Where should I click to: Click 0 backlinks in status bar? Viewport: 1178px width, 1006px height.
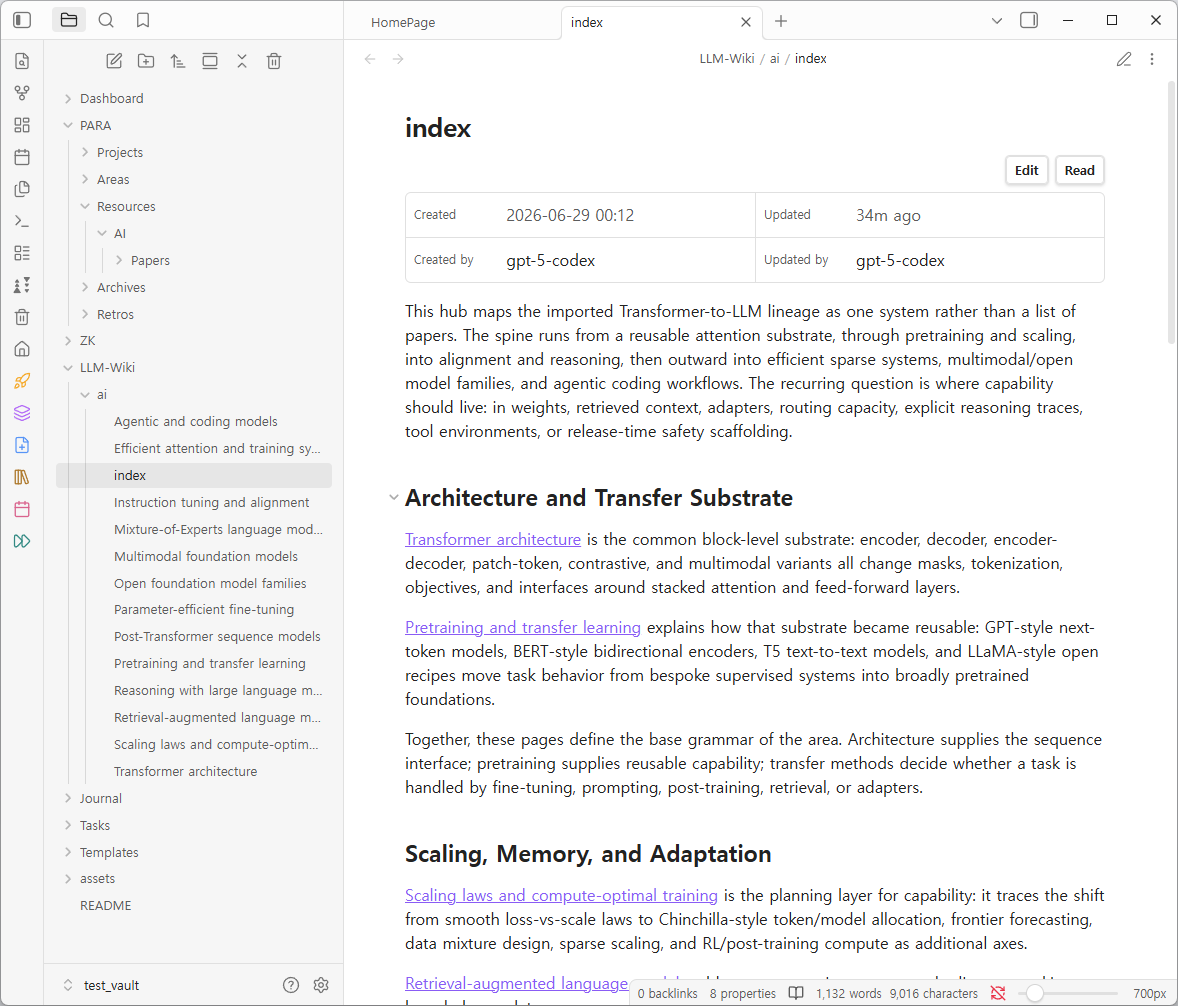pyautogui.click(x=667, y=993)
